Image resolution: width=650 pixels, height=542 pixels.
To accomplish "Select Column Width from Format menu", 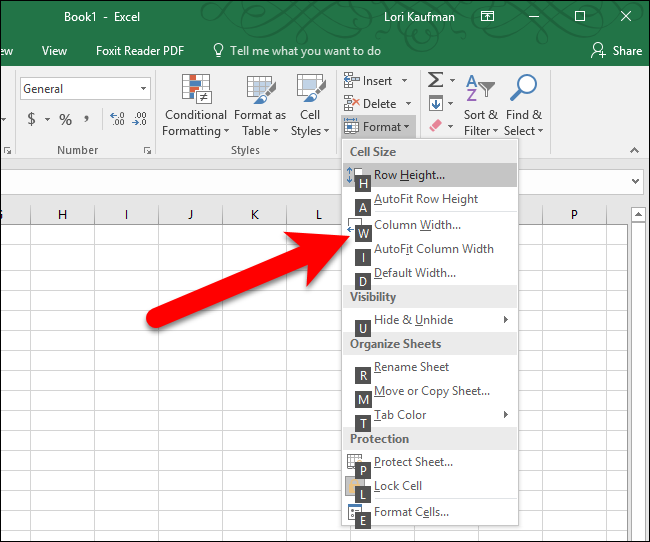I will [x=417, y=225].
